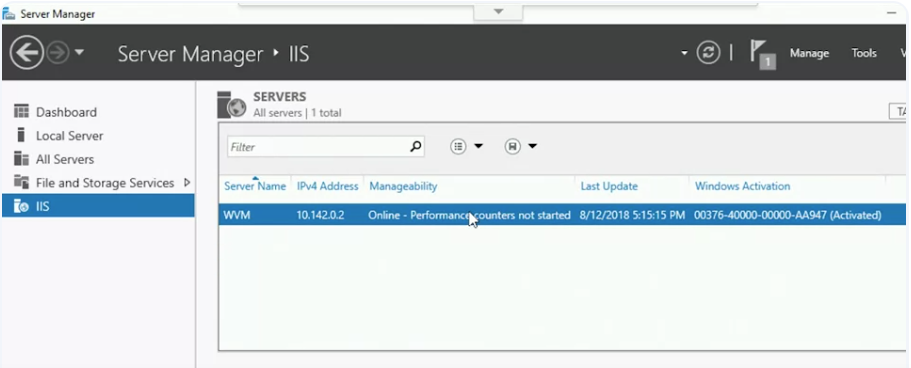Open the Tools menu

(x=864, y=53)
